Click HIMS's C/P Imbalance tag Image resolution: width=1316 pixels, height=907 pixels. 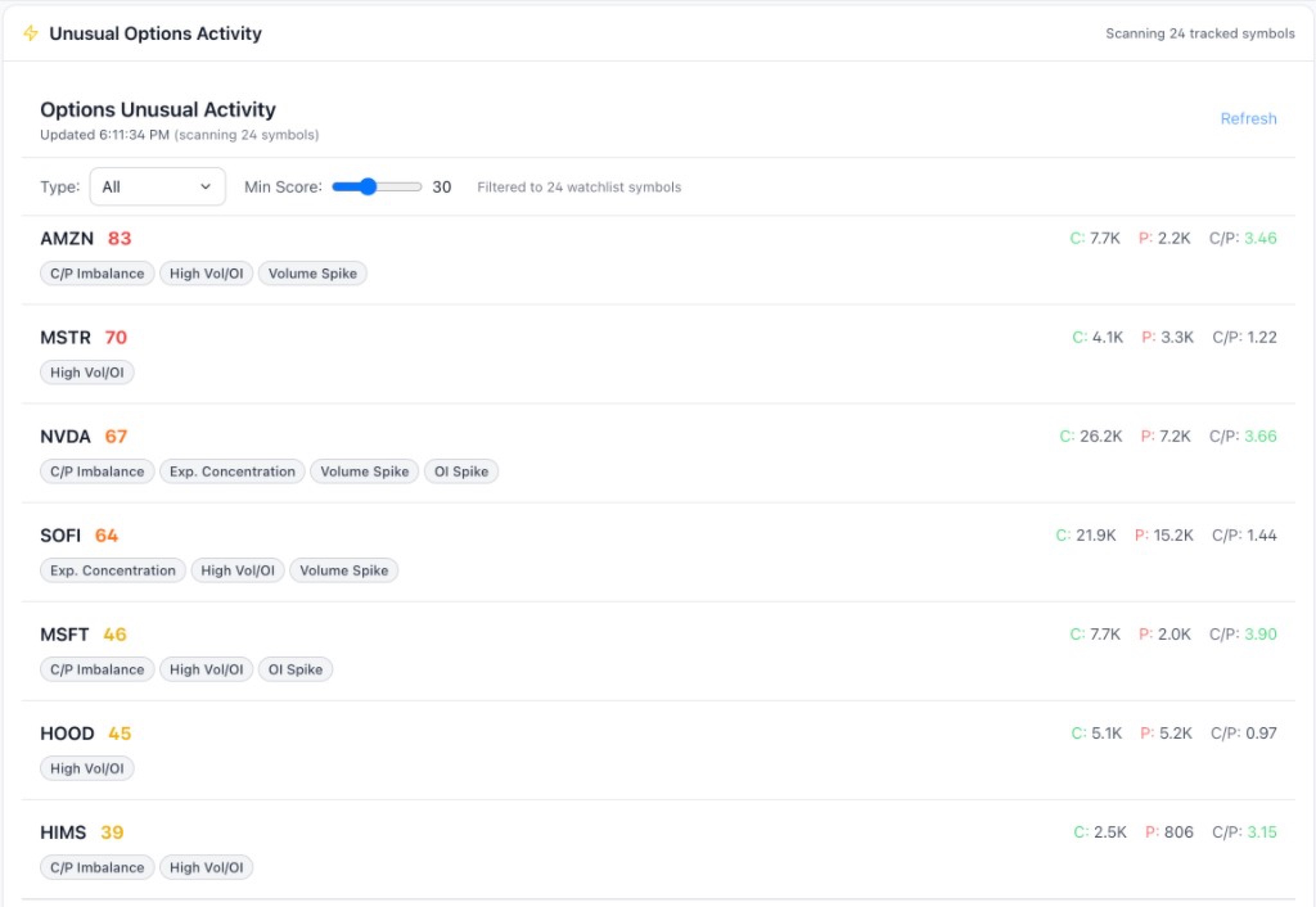(97, 867)
